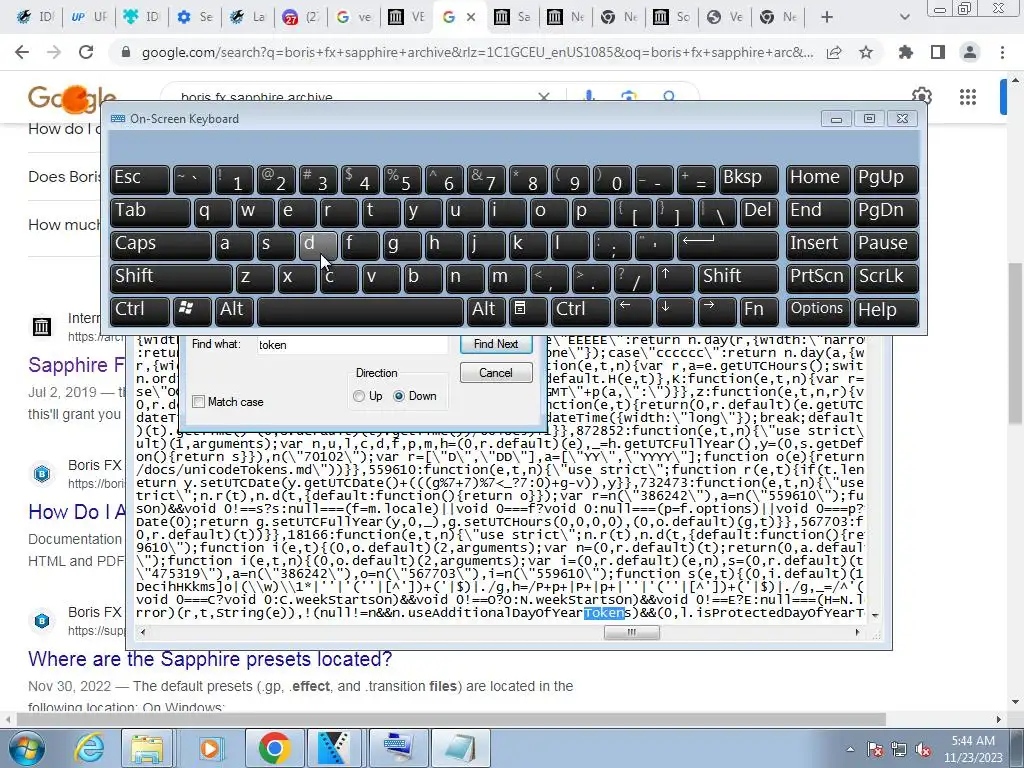1024x768 pixels.
Task: Share this page via the share icon
Action: 834,52
